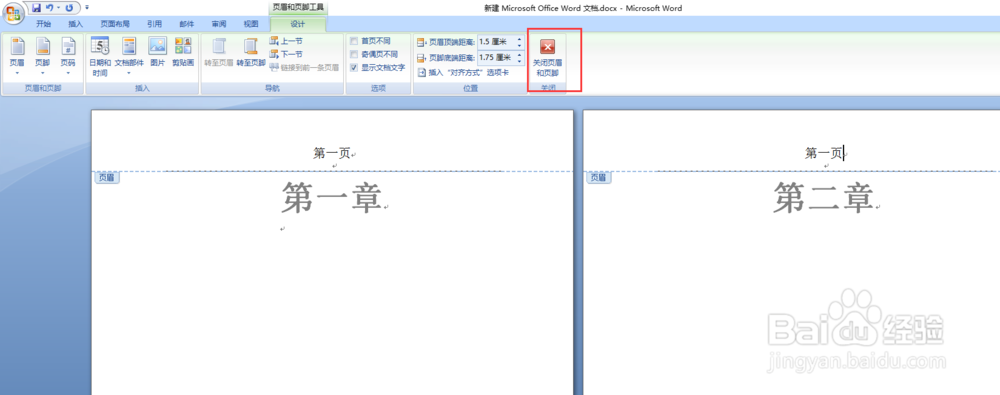Go to 上一节 previous section

pyautogui.click(x=286, y=41)
